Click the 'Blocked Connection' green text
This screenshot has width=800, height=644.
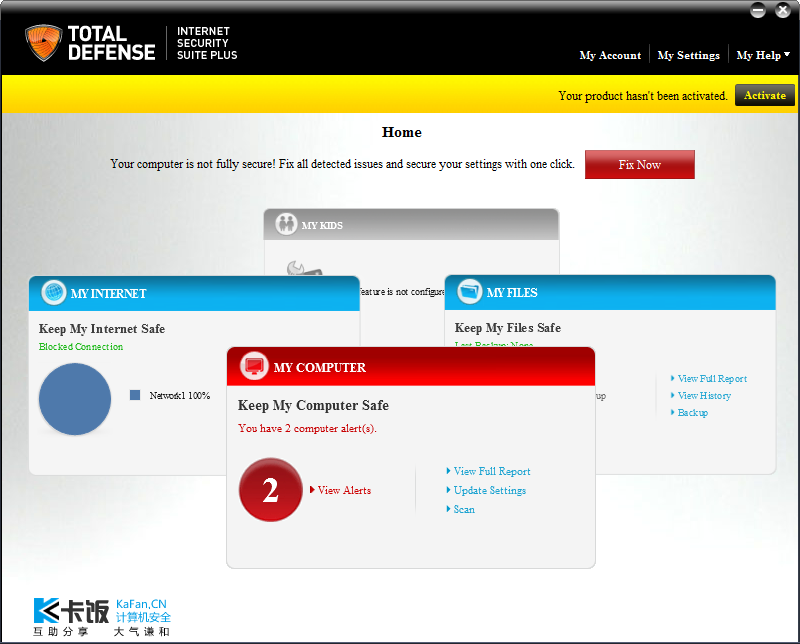click(x=81, y=346)
